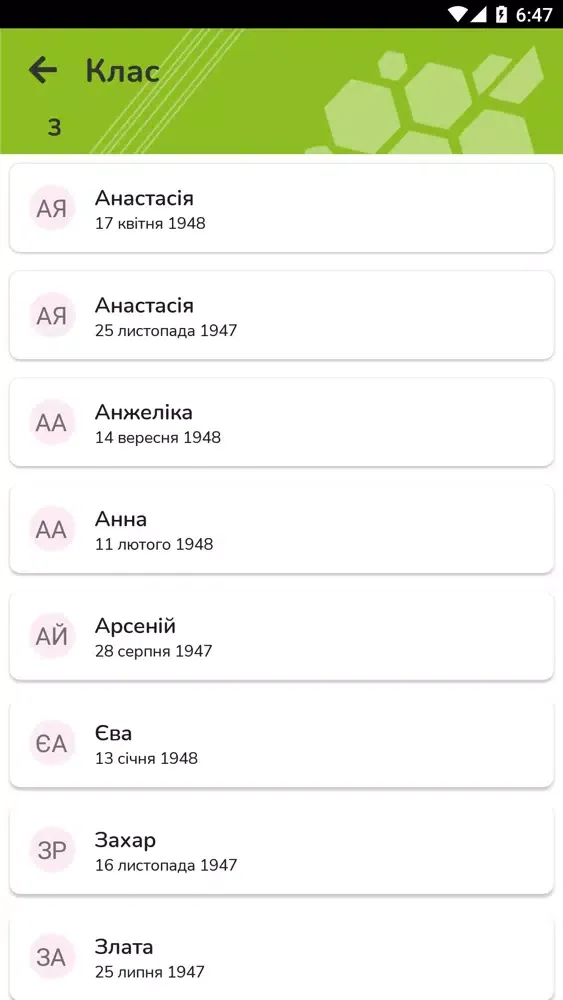Tap the АА avatar beside Анна

click(x=52, y=529)
